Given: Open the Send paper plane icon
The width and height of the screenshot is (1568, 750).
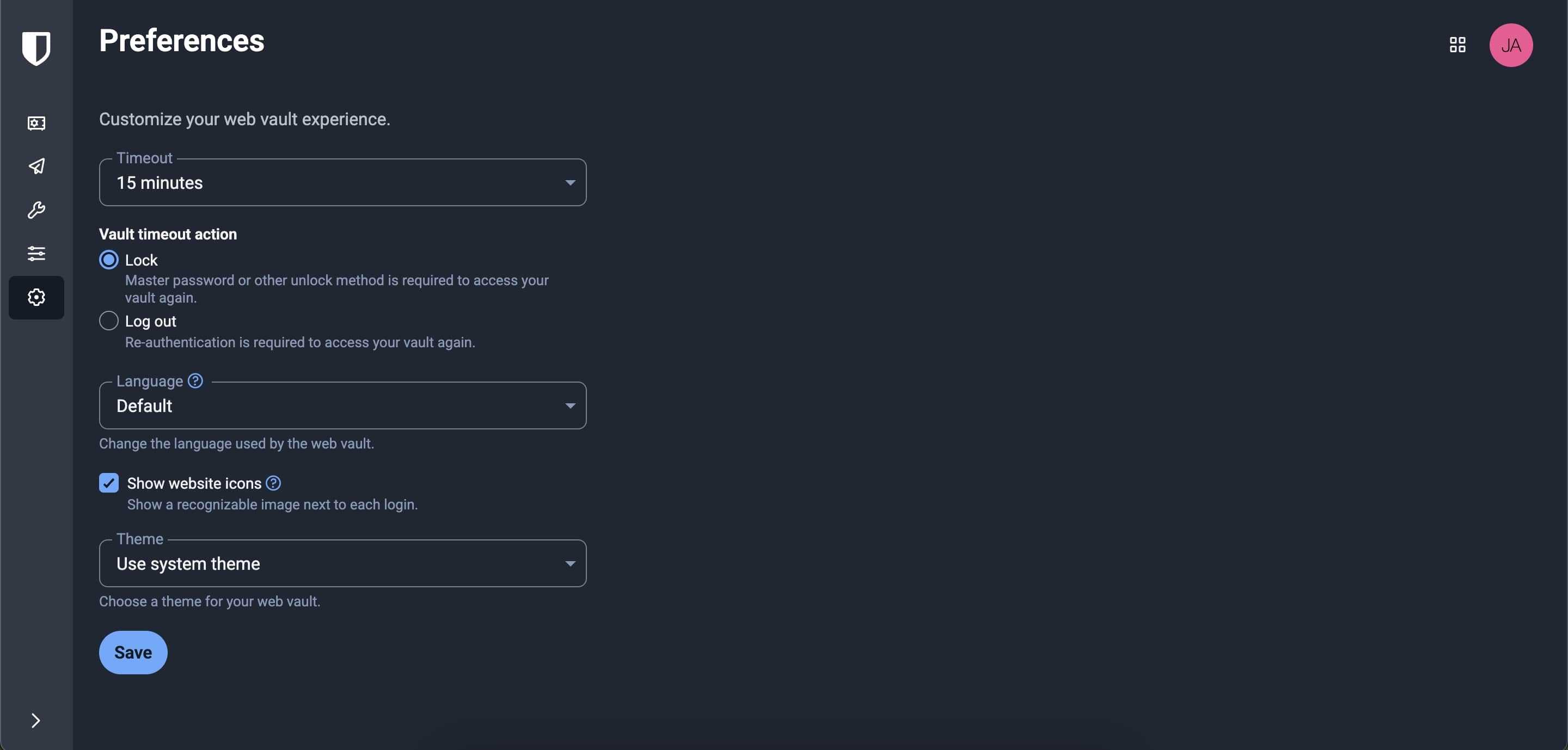Looking at the screenshot, I should [x=36, y=166].
